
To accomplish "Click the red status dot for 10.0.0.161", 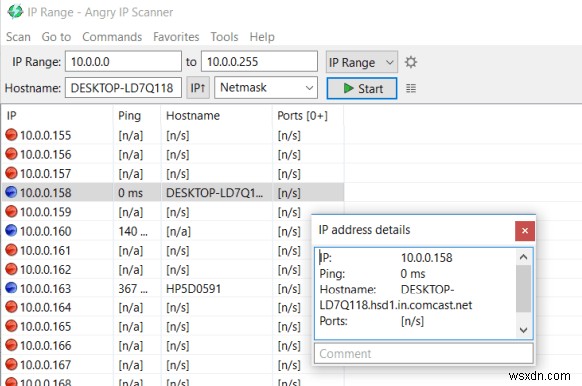I will point(11,250).
